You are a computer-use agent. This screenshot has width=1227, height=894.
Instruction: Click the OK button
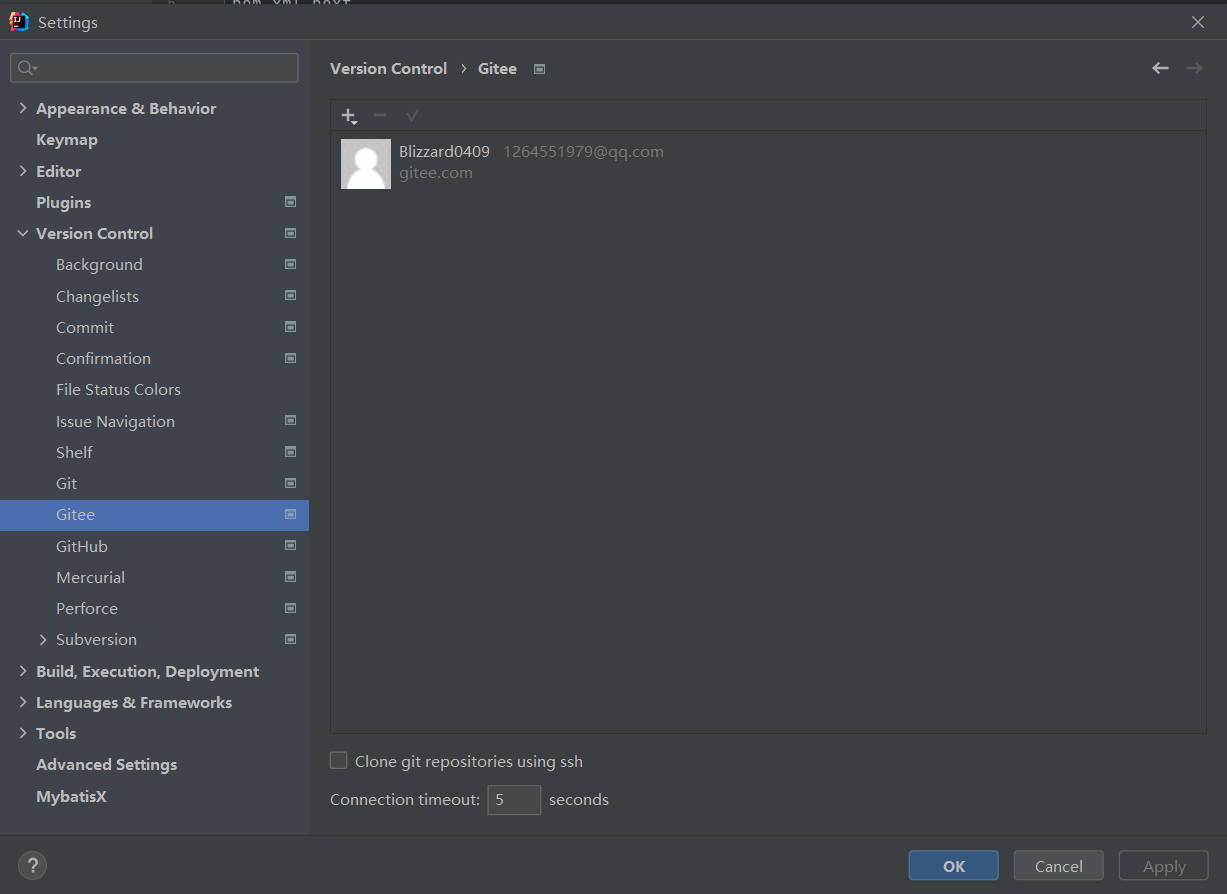tap(954, 866)
